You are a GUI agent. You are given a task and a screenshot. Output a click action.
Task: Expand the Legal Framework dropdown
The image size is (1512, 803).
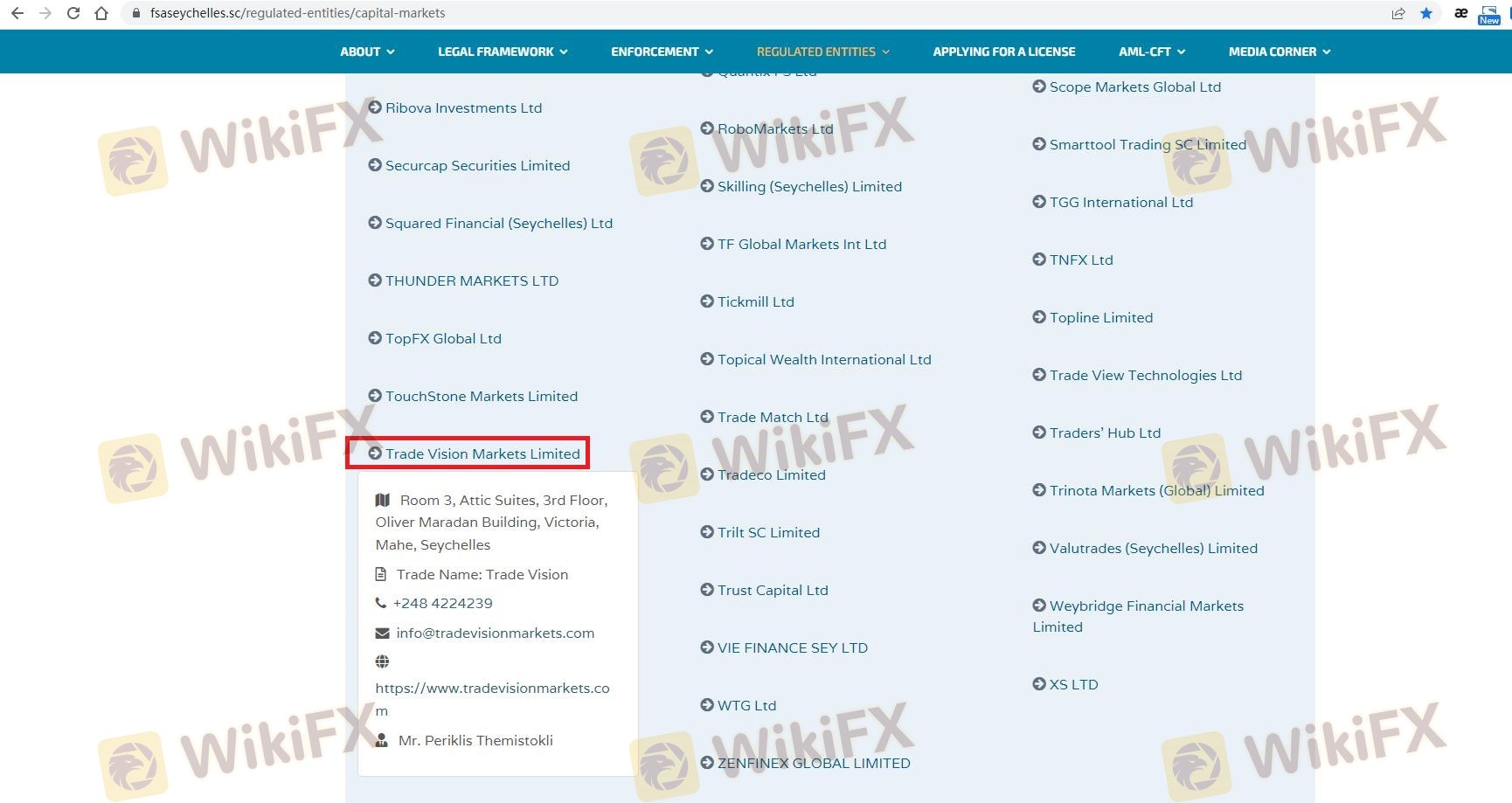[x=503, y=52]
